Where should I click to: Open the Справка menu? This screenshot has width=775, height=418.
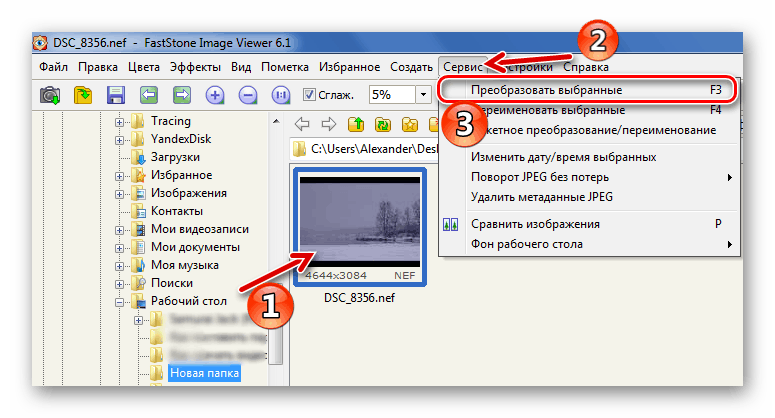(x=586, y=67)
